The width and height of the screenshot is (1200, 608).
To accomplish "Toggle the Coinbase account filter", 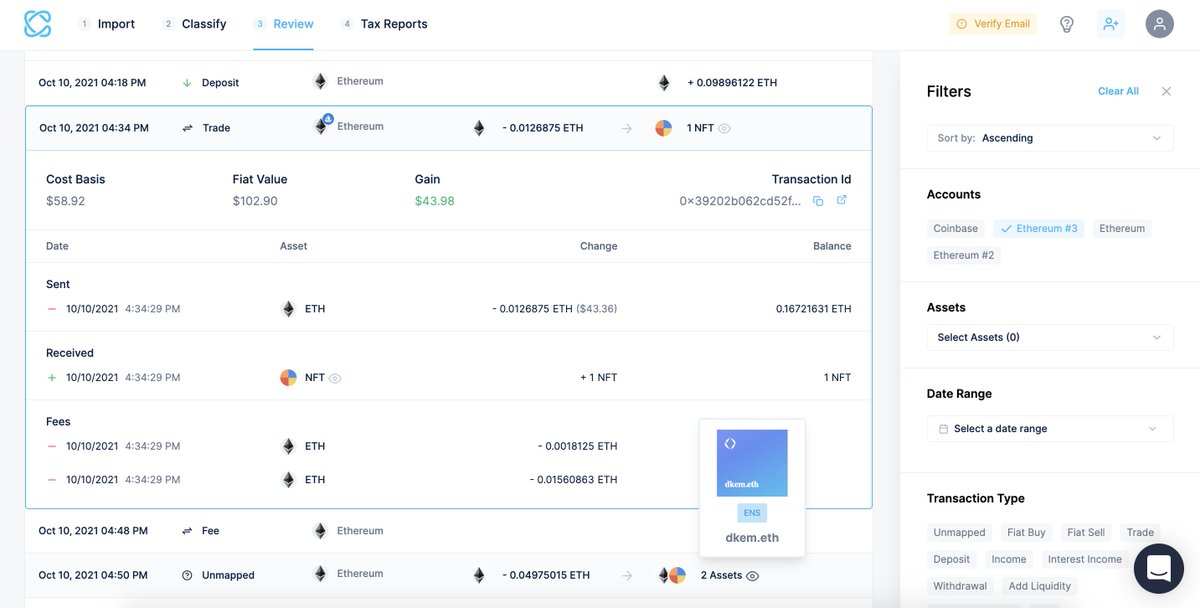I will coord(955,228).
